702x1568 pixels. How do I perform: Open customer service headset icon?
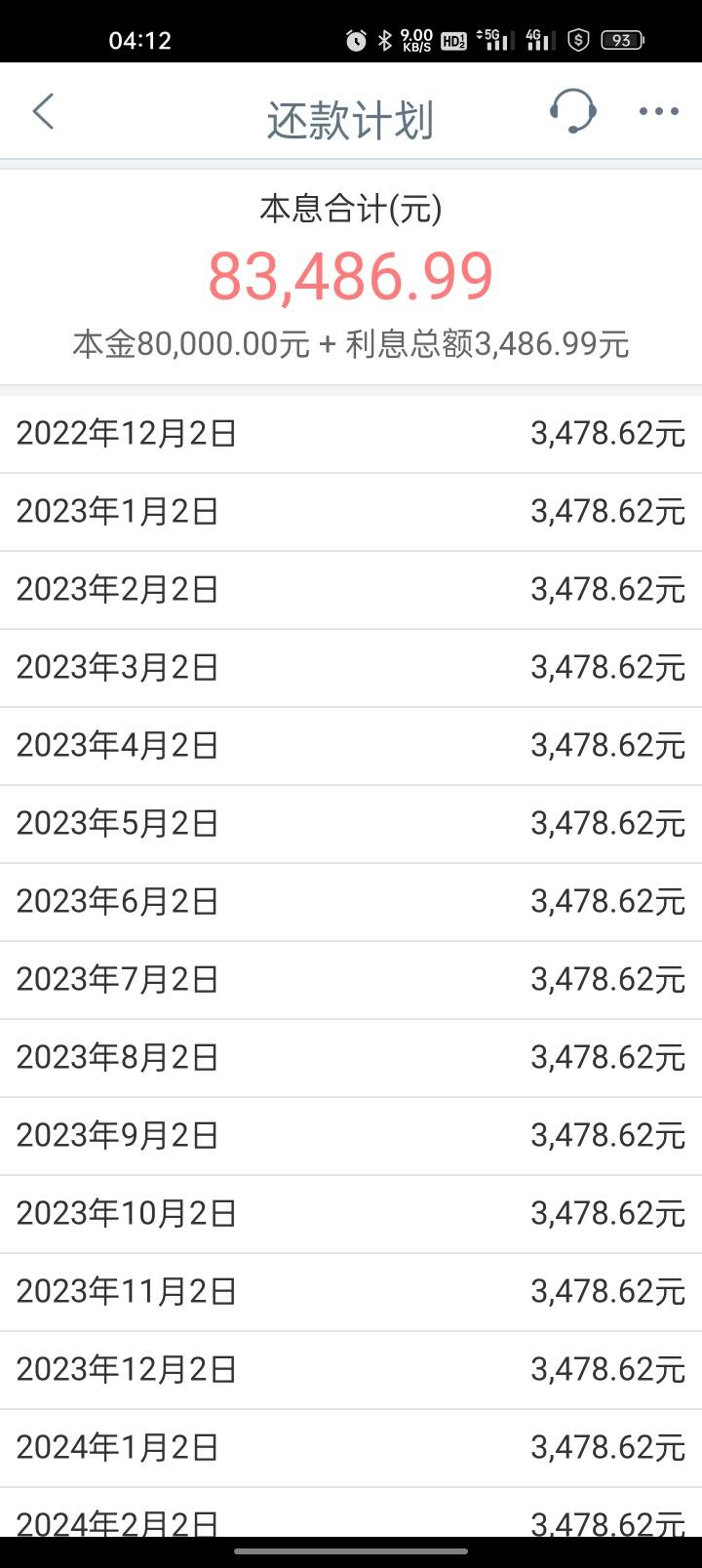tap(572, 111)
